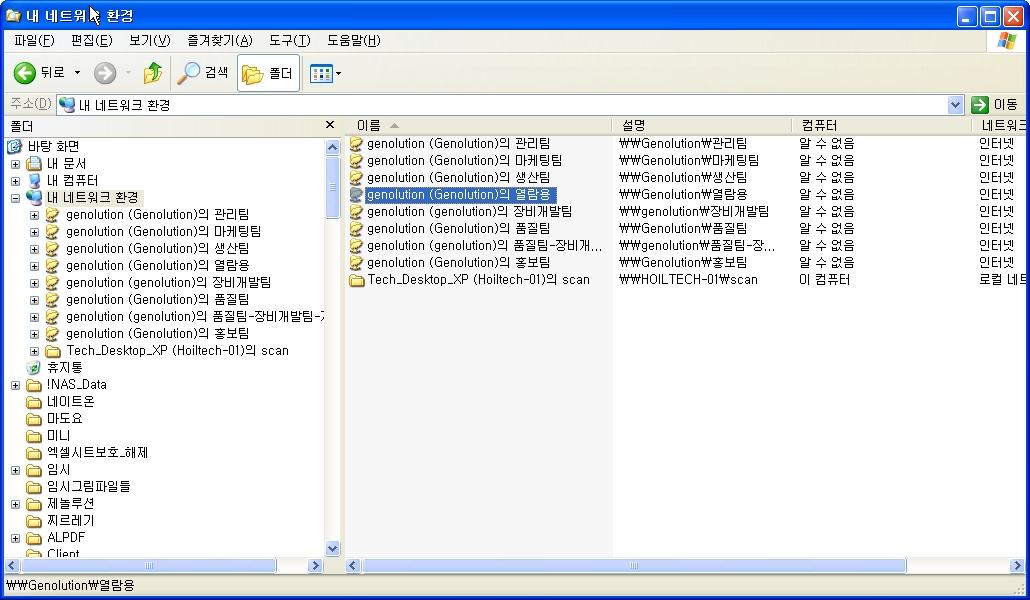This screenshot has width=1030, height=600.
Task: Open the Back button history dropdown
Action: pos(77,73)
